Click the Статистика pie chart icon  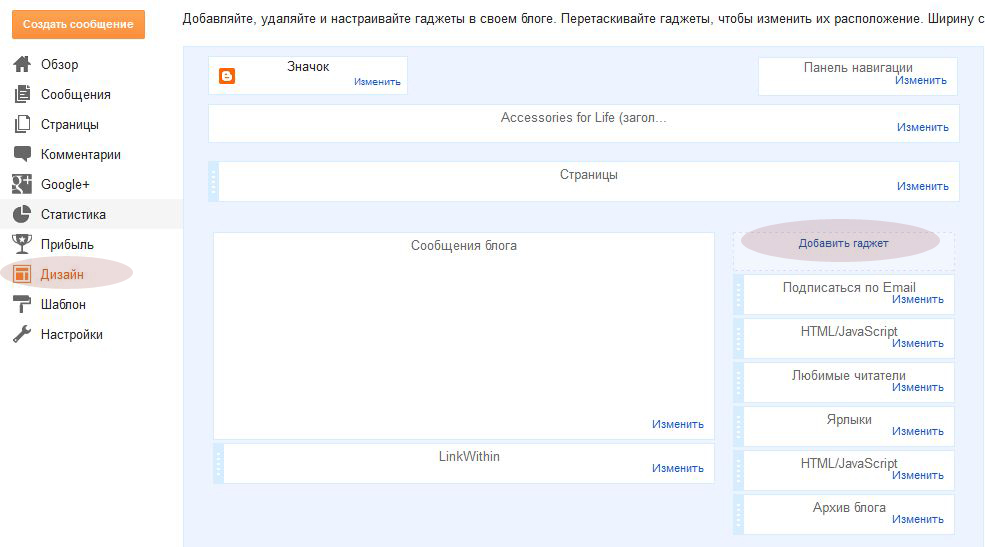click(22, 214)
